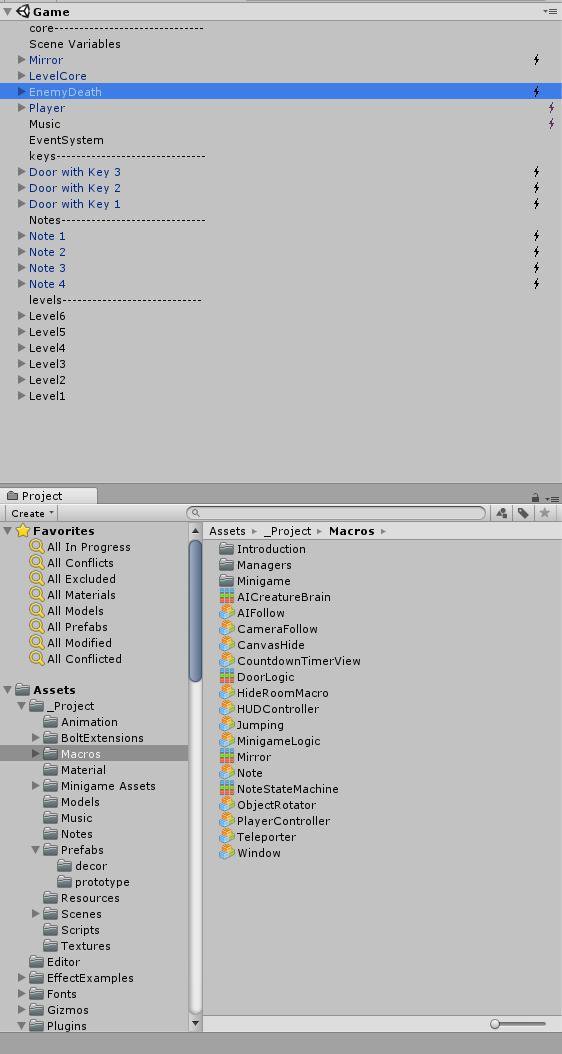Viewport: 562px width, 1054px height.
Task: Click the Project search input field
Action: click(336, 514)
